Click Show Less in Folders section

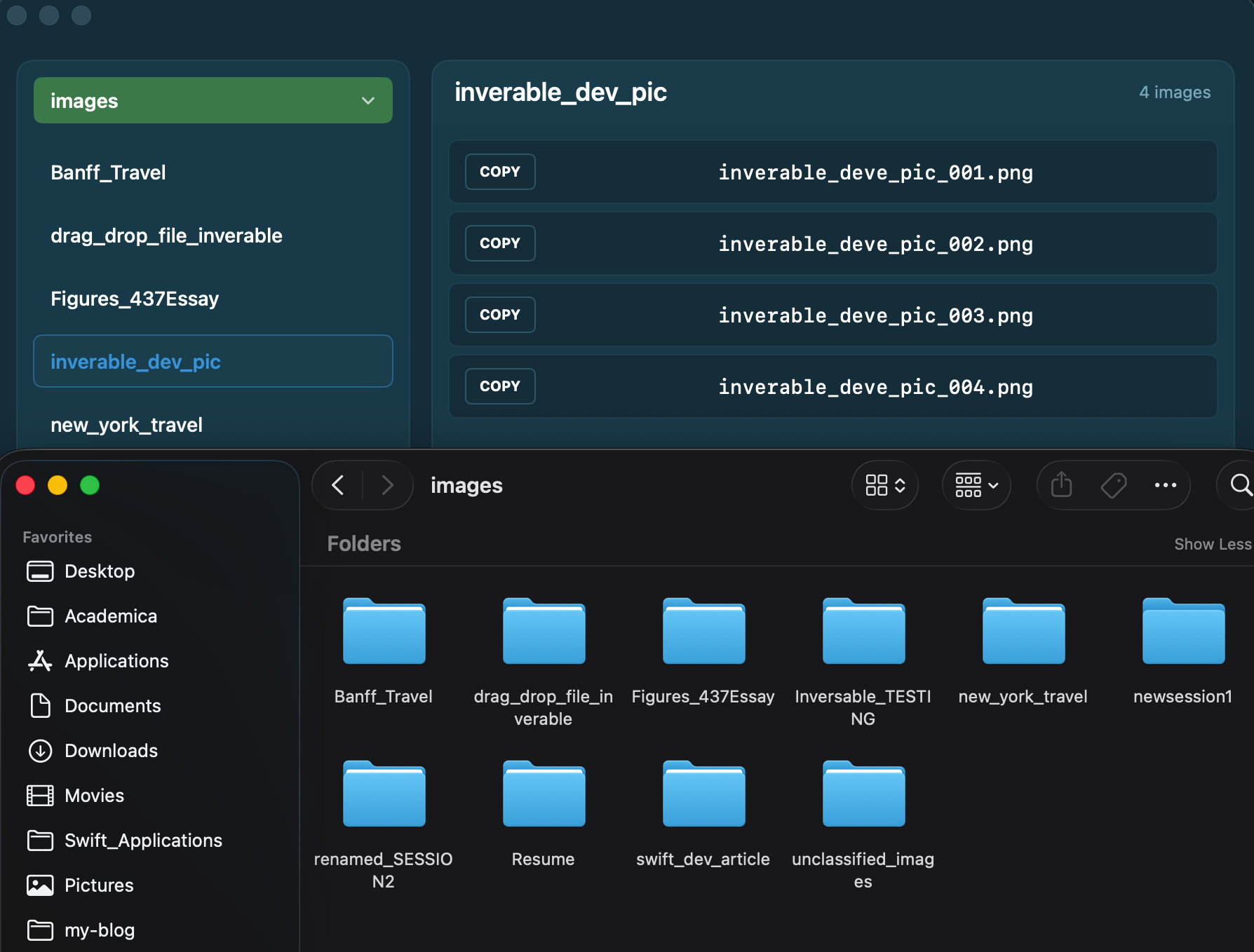tap(1212, 544)
